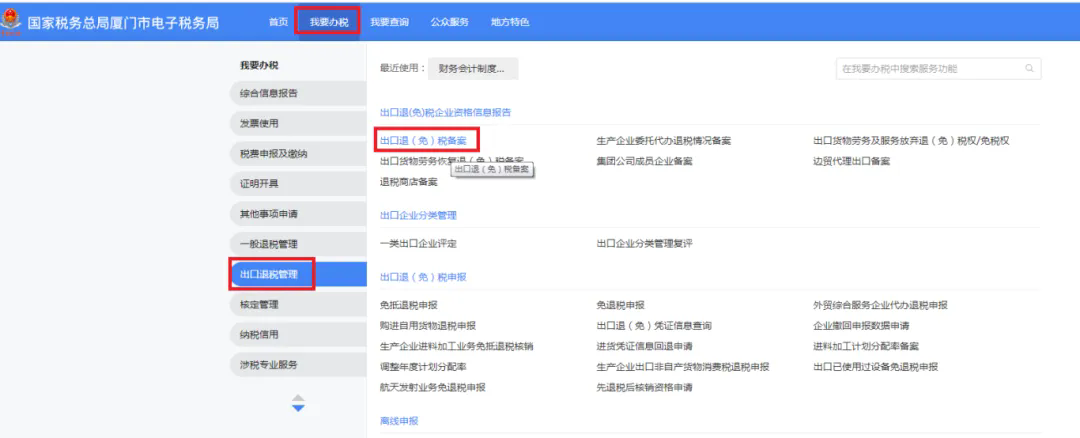
Task: Click 出口企业分类管理 section heading
Action: pos(418,215)
